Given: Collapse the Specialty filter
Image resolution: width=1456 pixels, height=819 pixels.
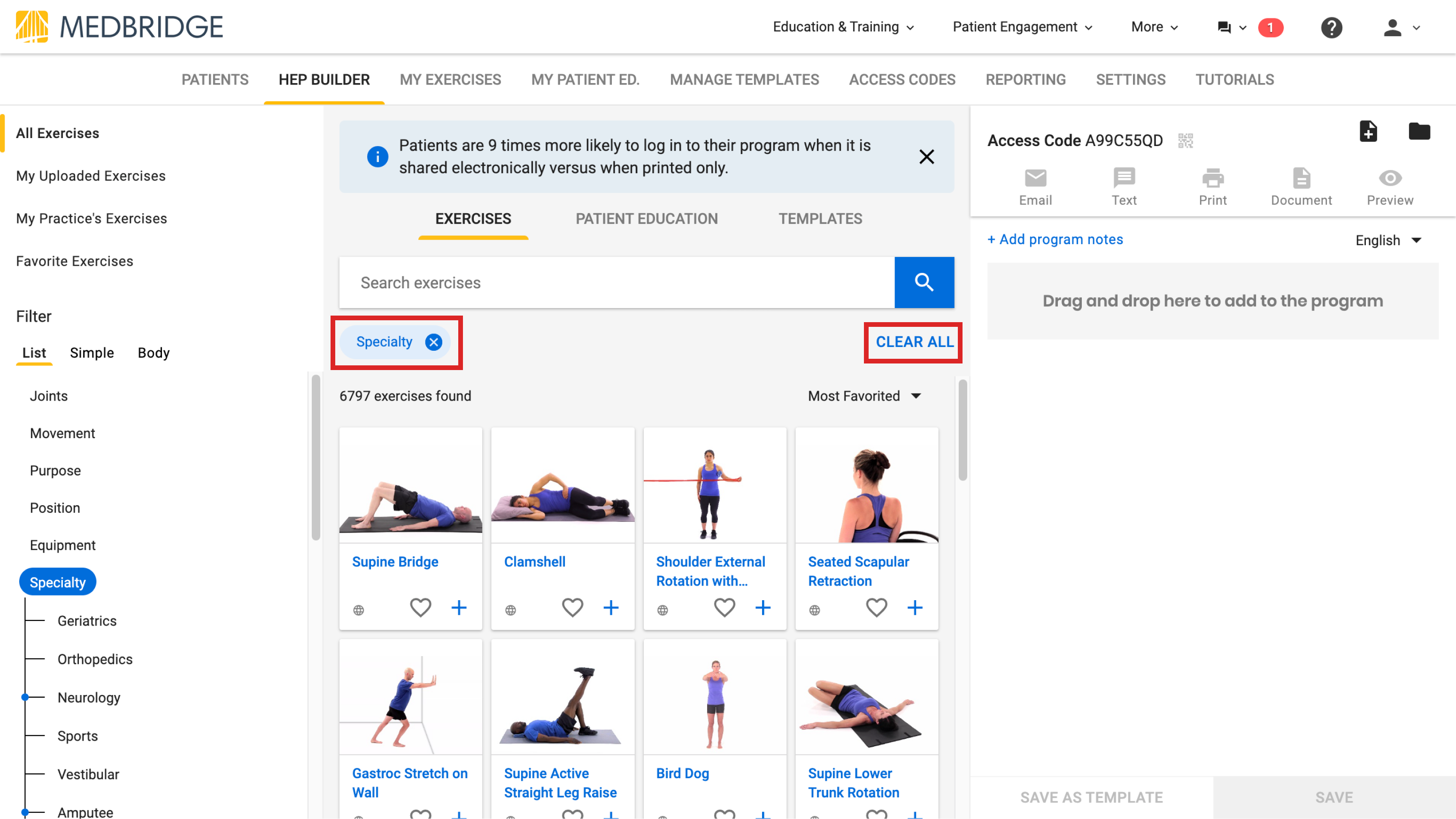Looking at the screenshot, I should [58, 582].
